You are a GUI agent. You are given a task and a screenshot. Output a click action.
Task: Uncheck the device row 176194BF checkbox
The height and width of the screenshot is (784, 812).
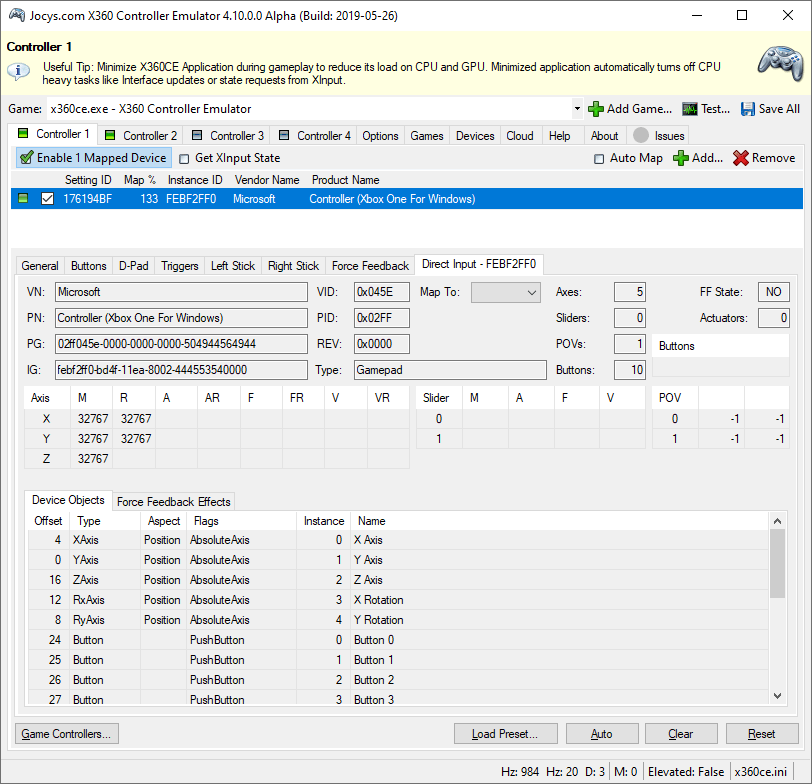[47, 198]
